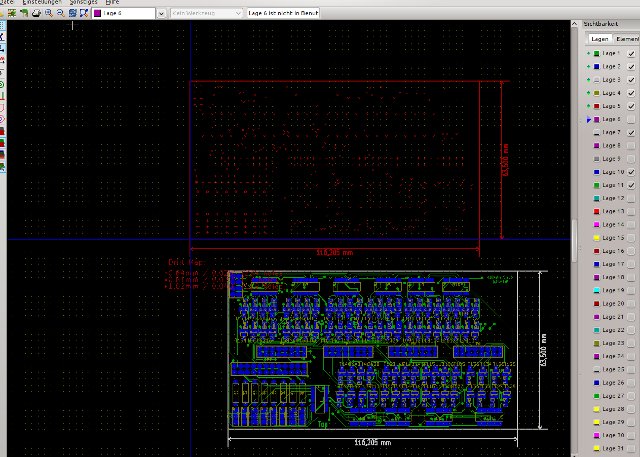Click the green arrow marker beside Lage 1
Screen dimensions: 640x457
(588, 53)
